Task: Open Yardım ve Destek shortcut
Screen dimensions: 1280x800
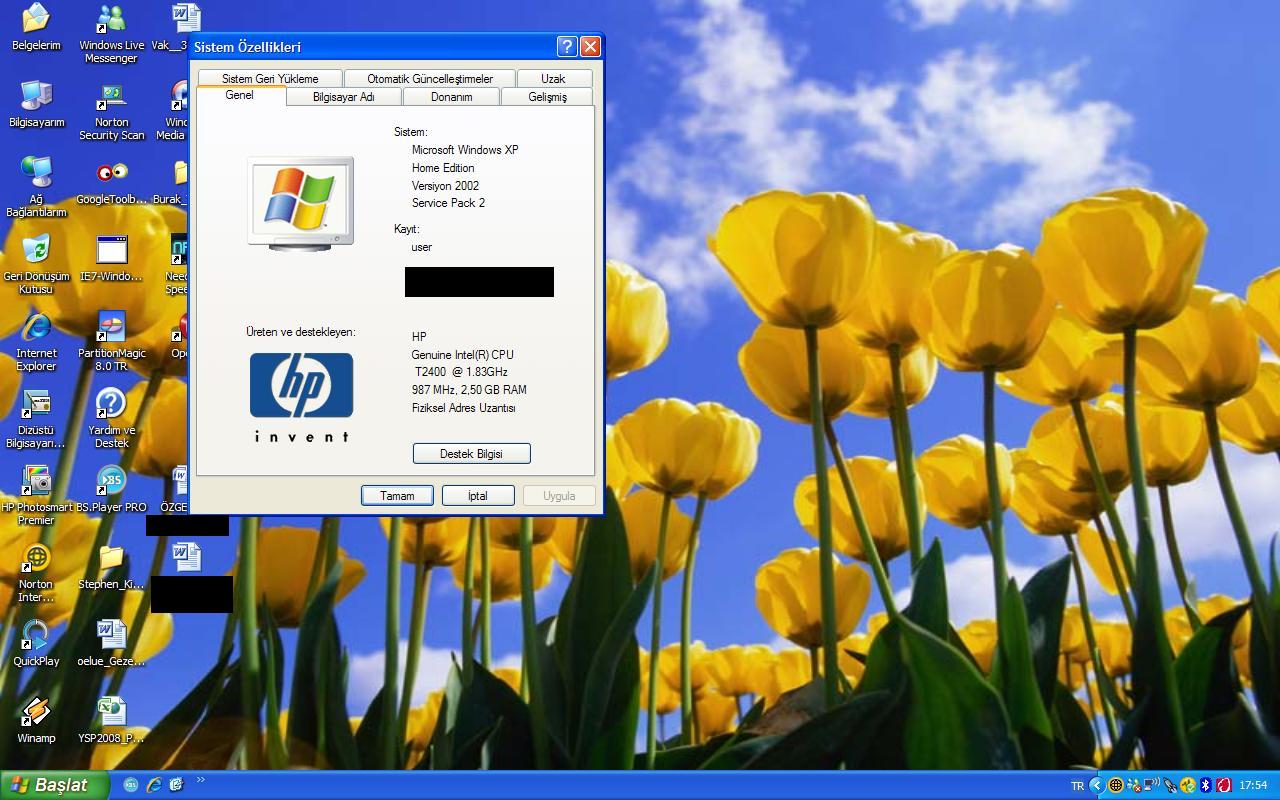Action: pos(111,418)
